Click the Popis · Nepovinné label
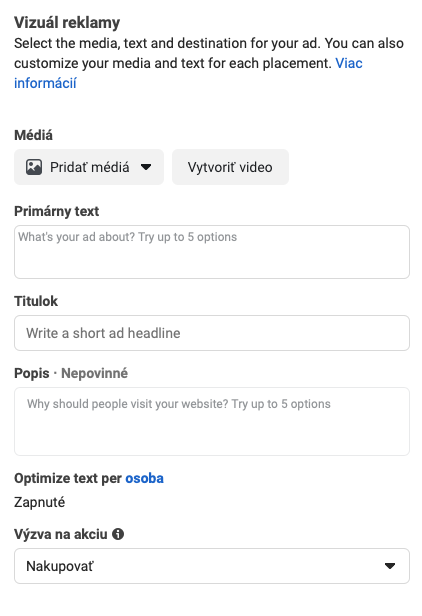This screenshot has height=616, width=422. click(x=71, y=373)
